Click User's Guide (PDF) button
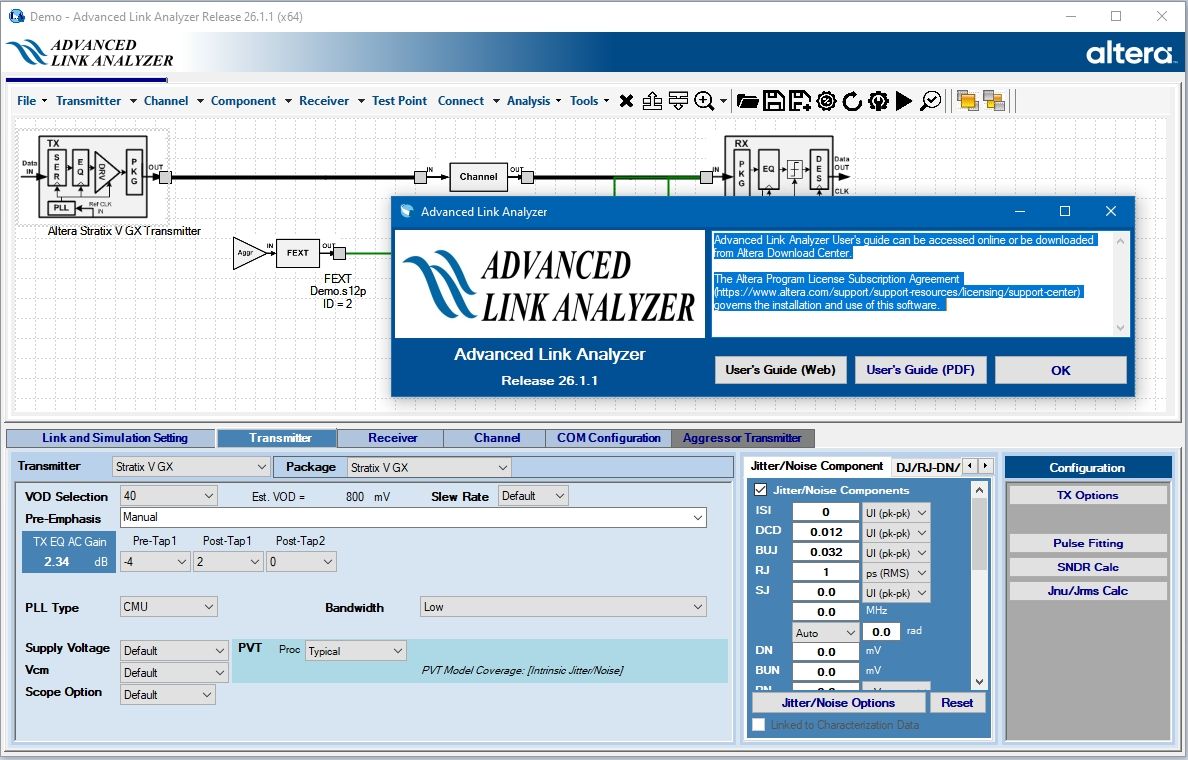1188x760 pixels. [921, 370]
